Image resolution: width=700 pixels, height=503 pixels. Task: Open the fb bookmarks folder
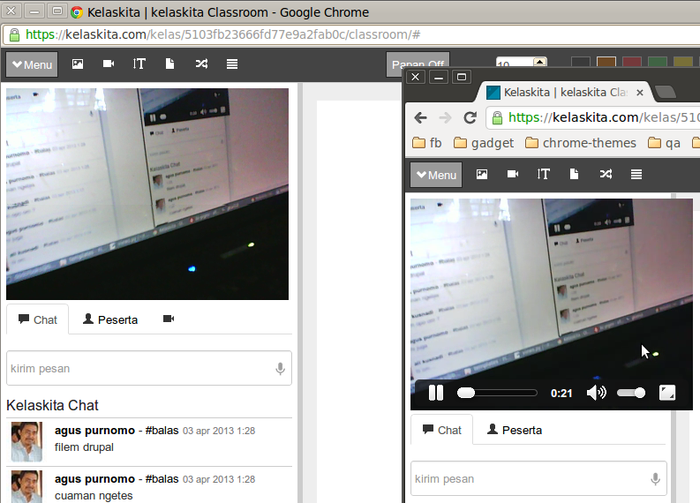click(427, 143)
